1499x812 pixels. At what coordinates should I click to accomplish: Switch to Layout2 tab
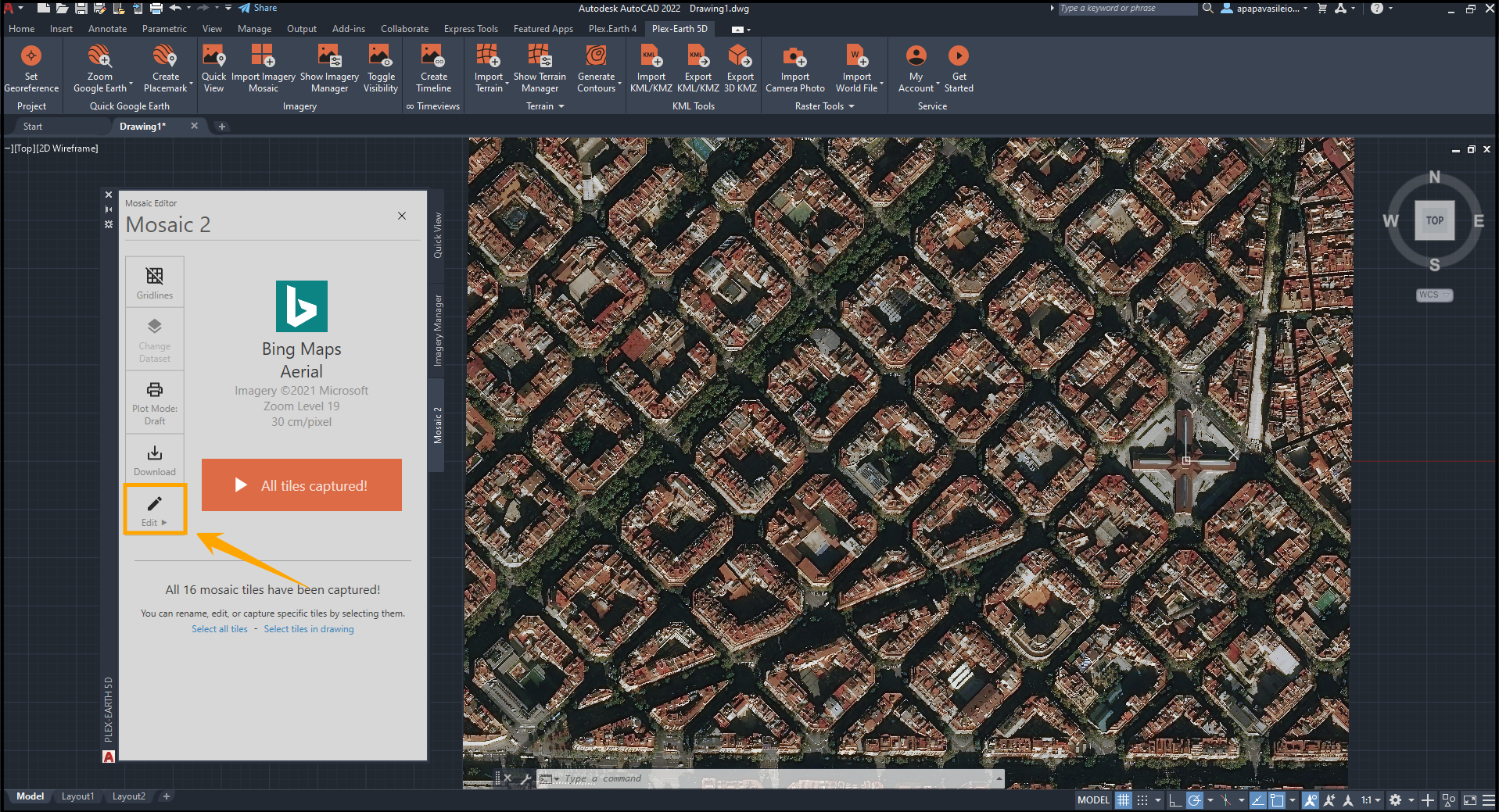128,796
